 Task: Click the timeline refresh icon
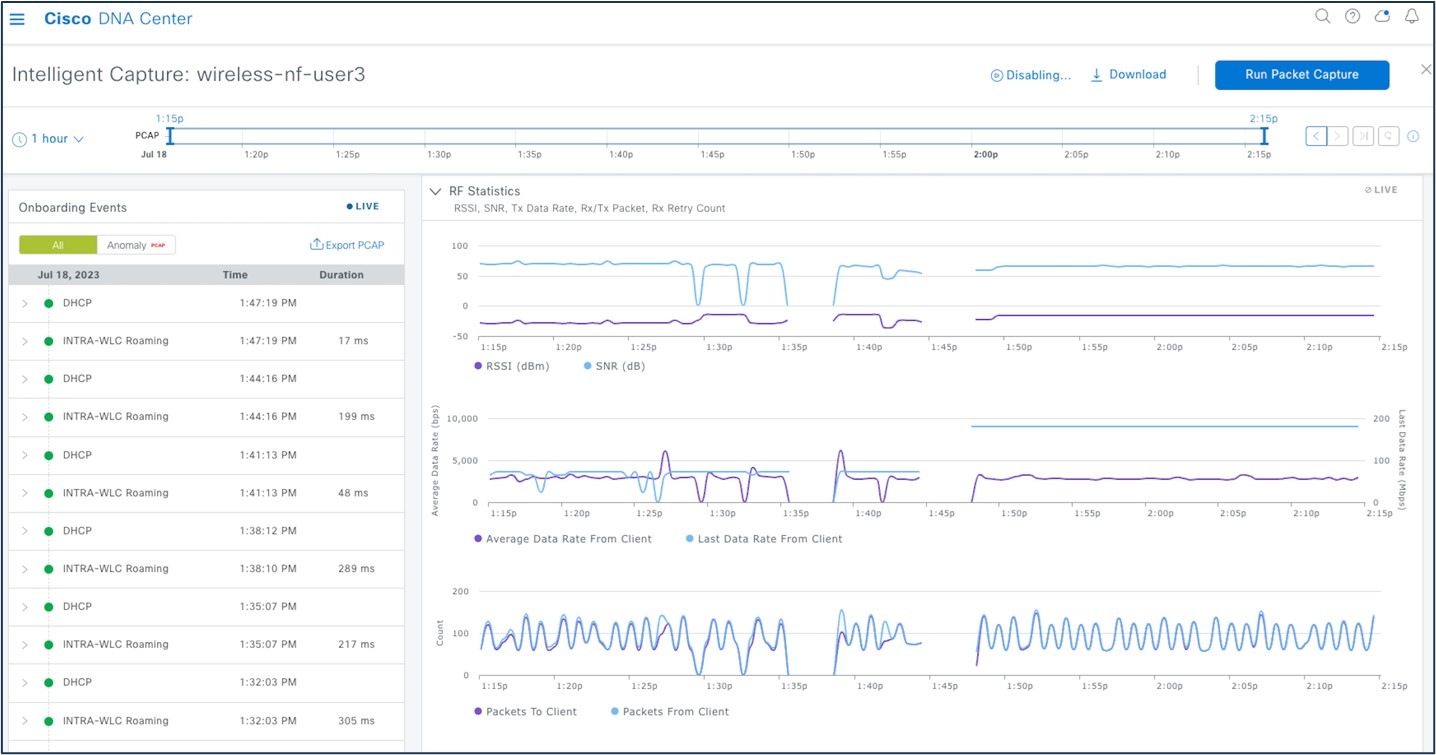tap(1388, 135)
